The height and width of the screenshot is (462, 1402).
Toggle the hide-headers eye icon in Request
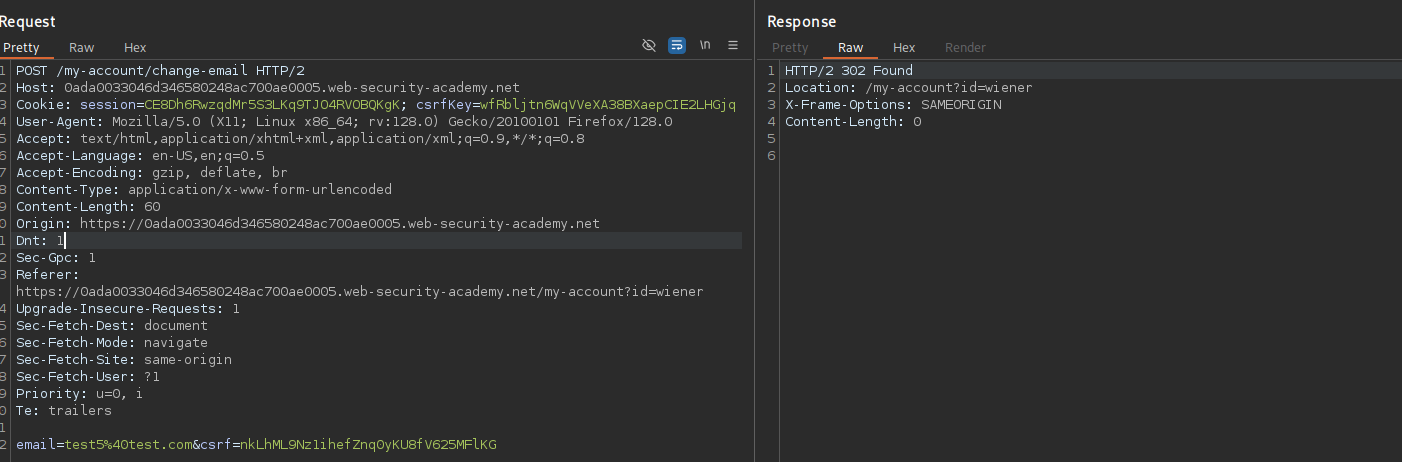point(649,46)
